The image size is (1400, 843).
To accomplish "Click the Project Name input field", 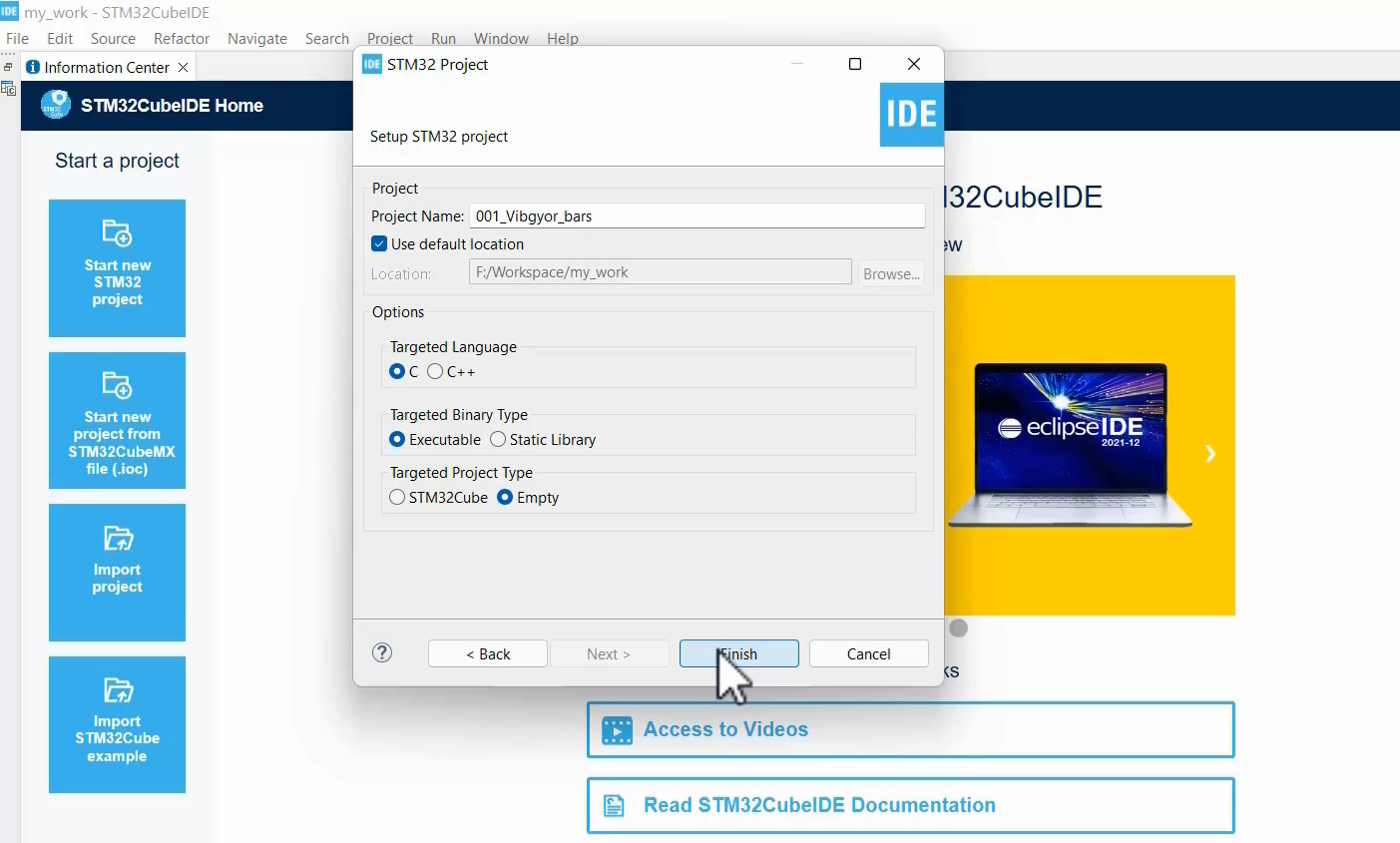I will click(x=697, y=215).
